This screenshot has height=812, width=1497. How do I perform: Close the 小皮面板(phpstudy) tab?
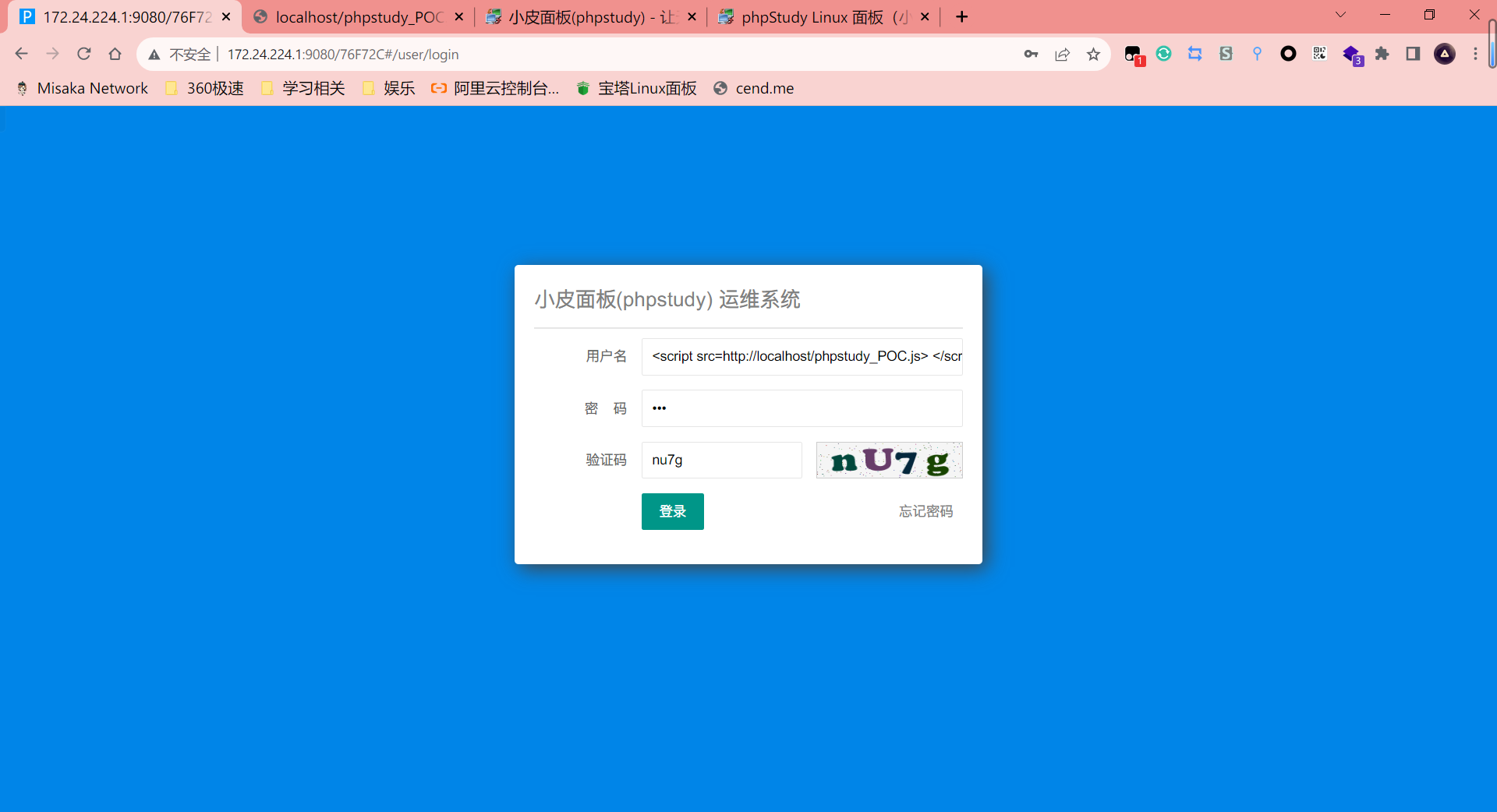(x=692, y=16)
